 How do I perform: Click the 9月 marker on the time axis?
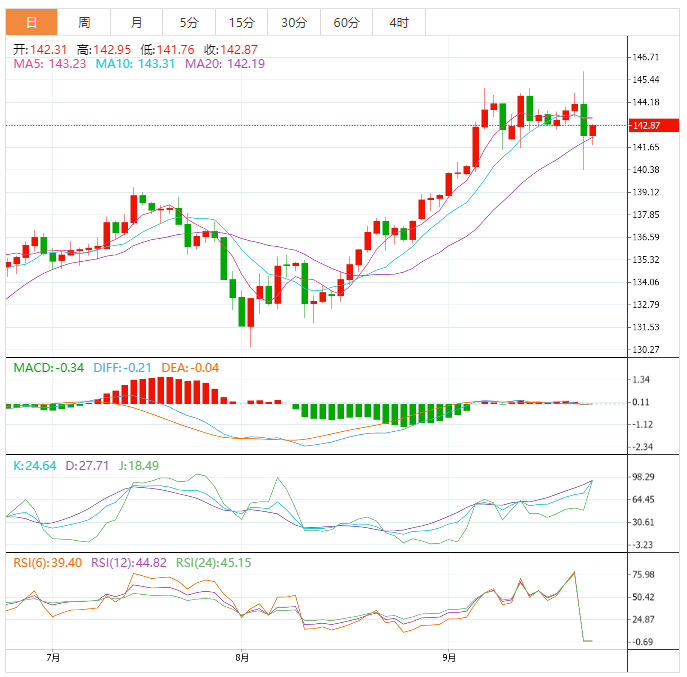click(x=449, y=658)
